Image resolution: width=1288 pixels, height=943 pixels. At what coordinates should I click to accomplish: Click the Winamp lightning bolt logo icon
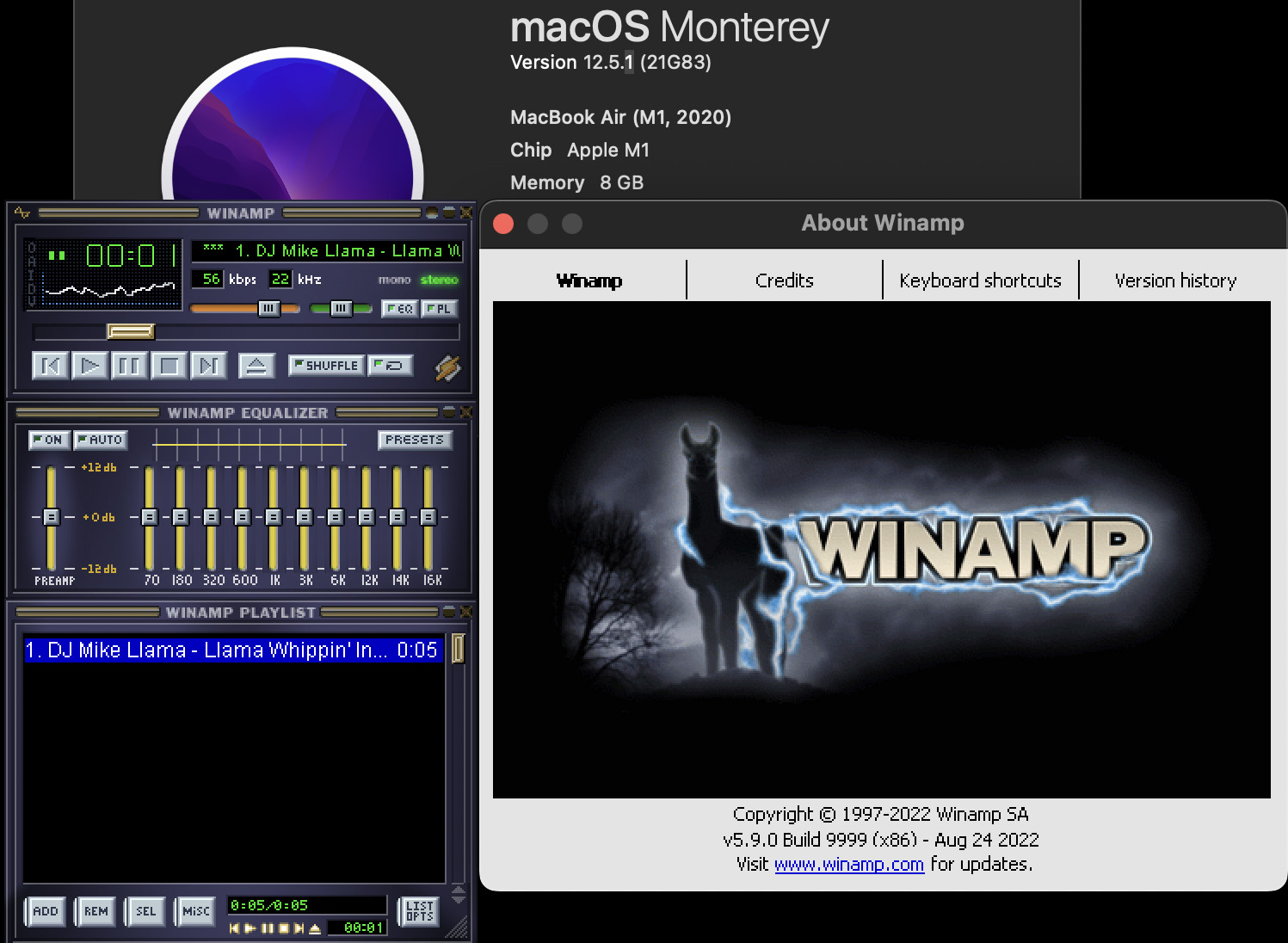[x=447, y=367]
